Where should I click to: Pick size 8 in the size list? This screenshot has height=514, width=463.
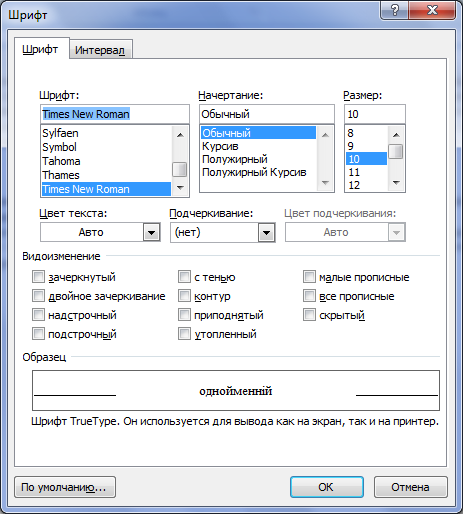click(x=366, y=133)
